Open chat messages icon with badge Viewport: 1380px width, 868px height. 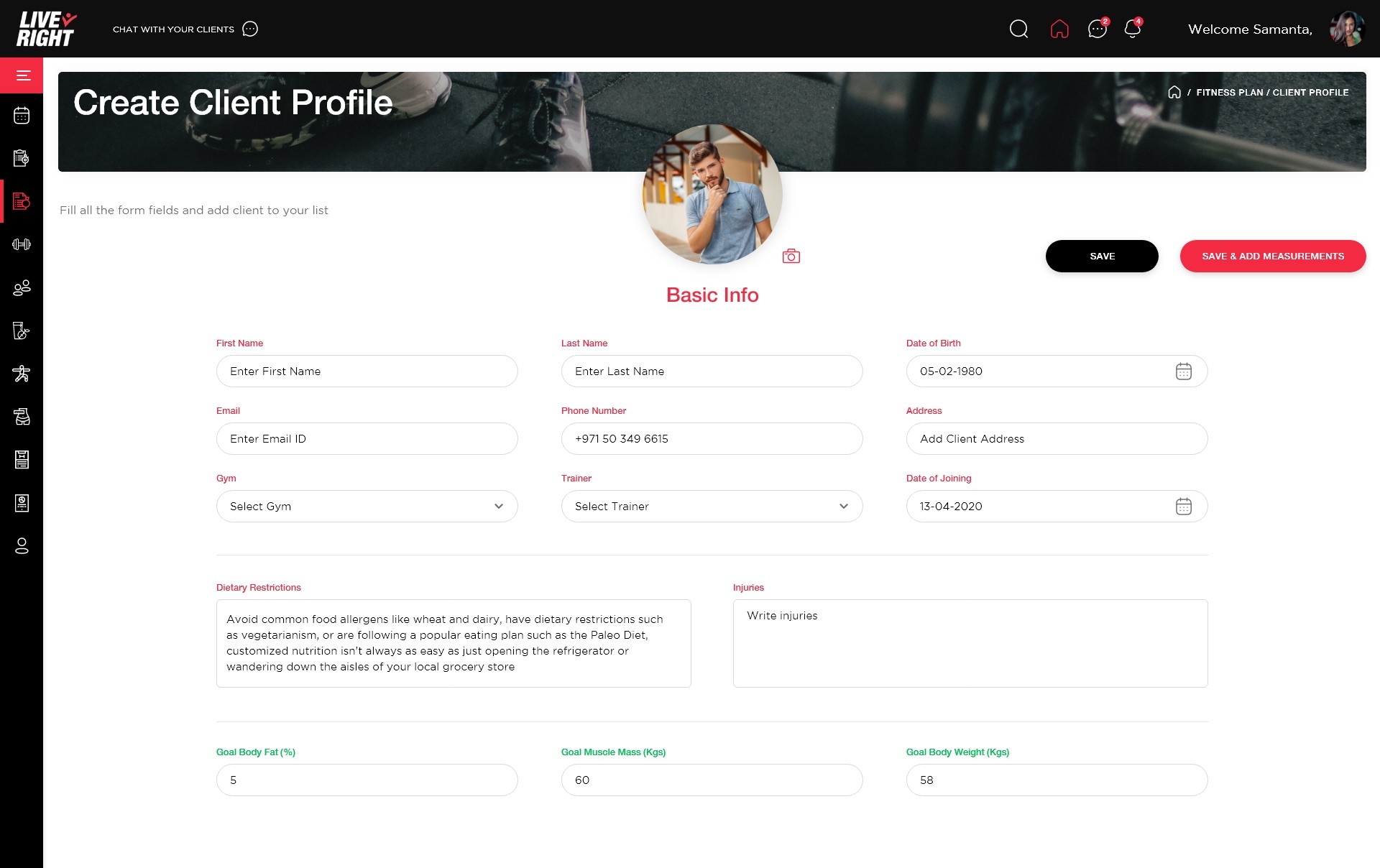click(1097, 29)
